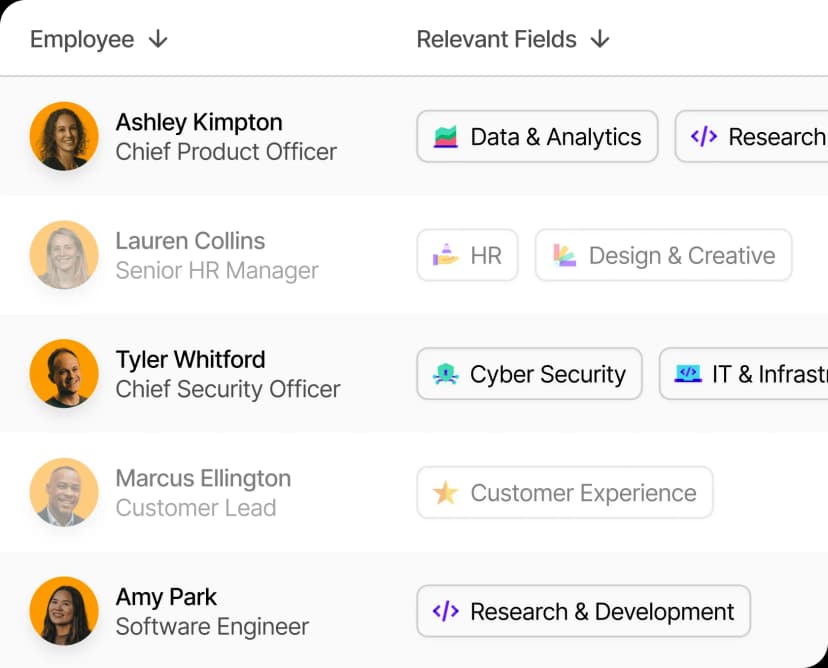Open Ashley Kimpton's profile photo
Viewport: 828px width, 668px height.
pos(64,137)
